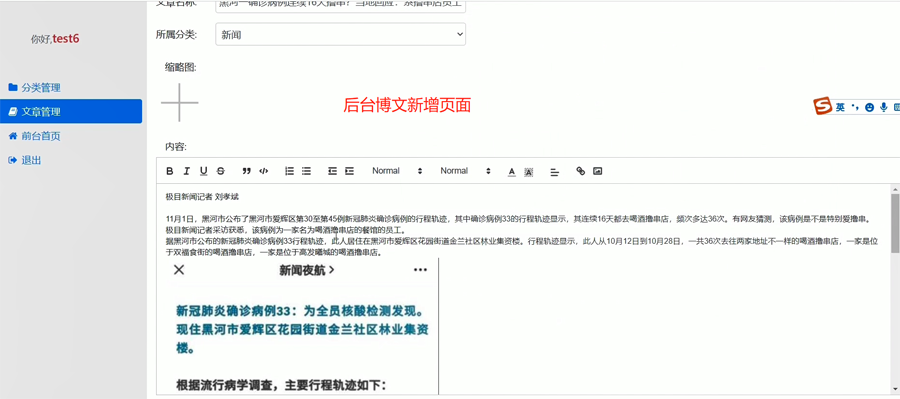
Task: Toggle bold formatting in the editor
Action: [169, 171]
